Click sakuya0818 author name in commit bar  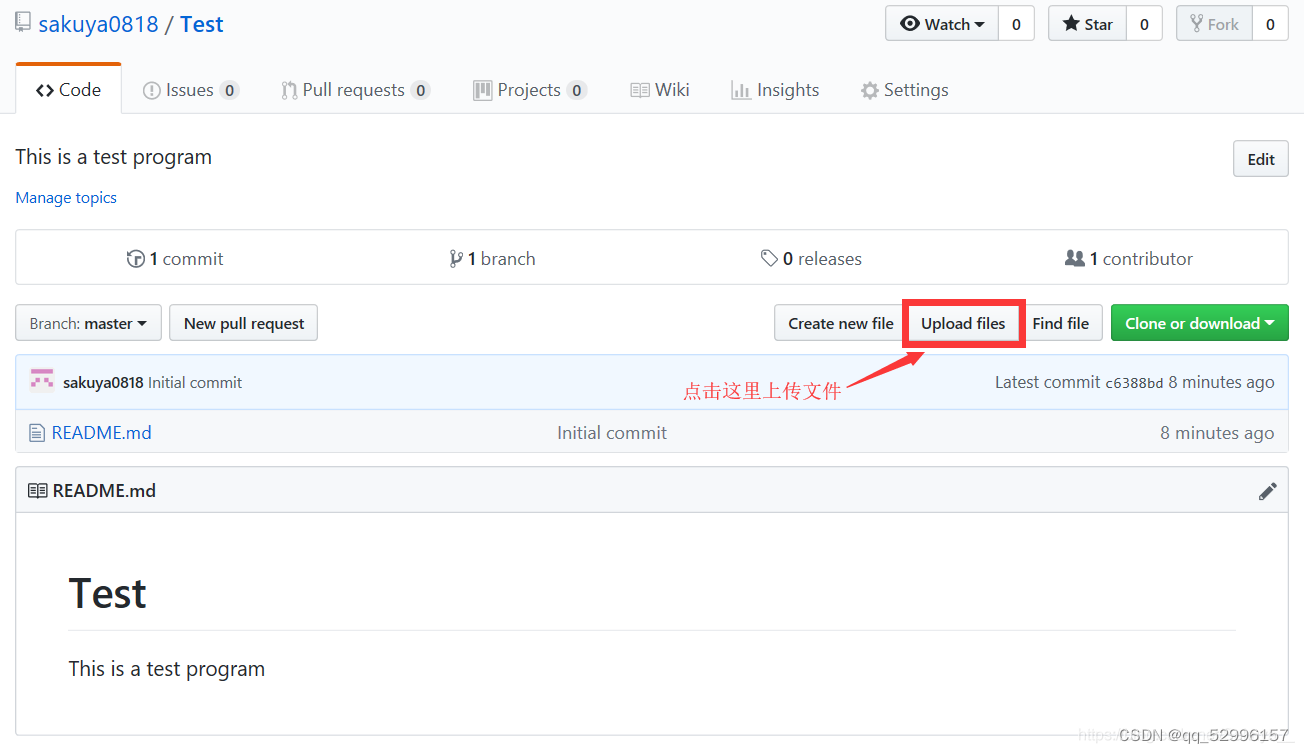[x=103, y=382]
